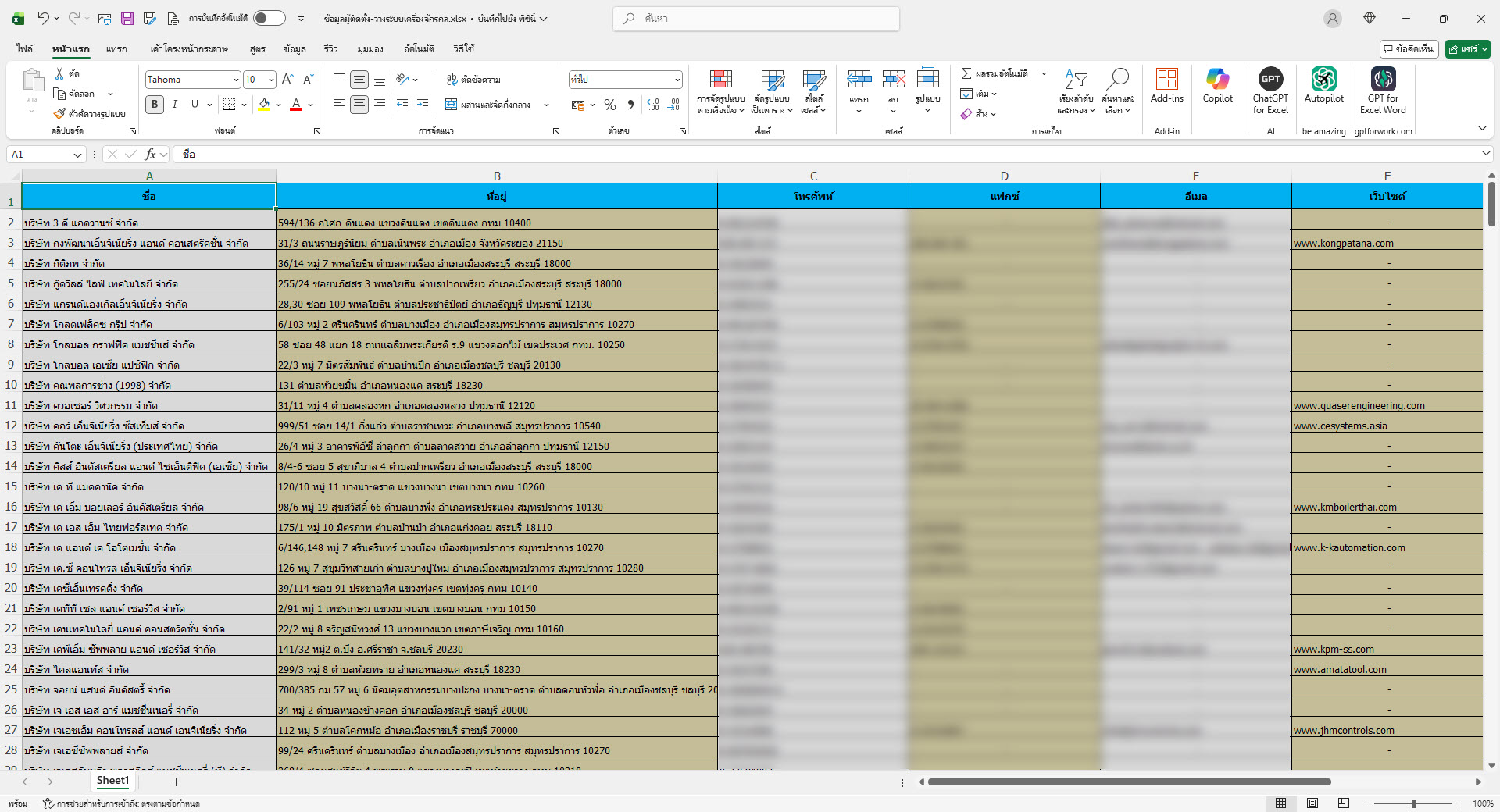
Task: Toggle the AutoSave switch
Action: [x=270, y=18]
